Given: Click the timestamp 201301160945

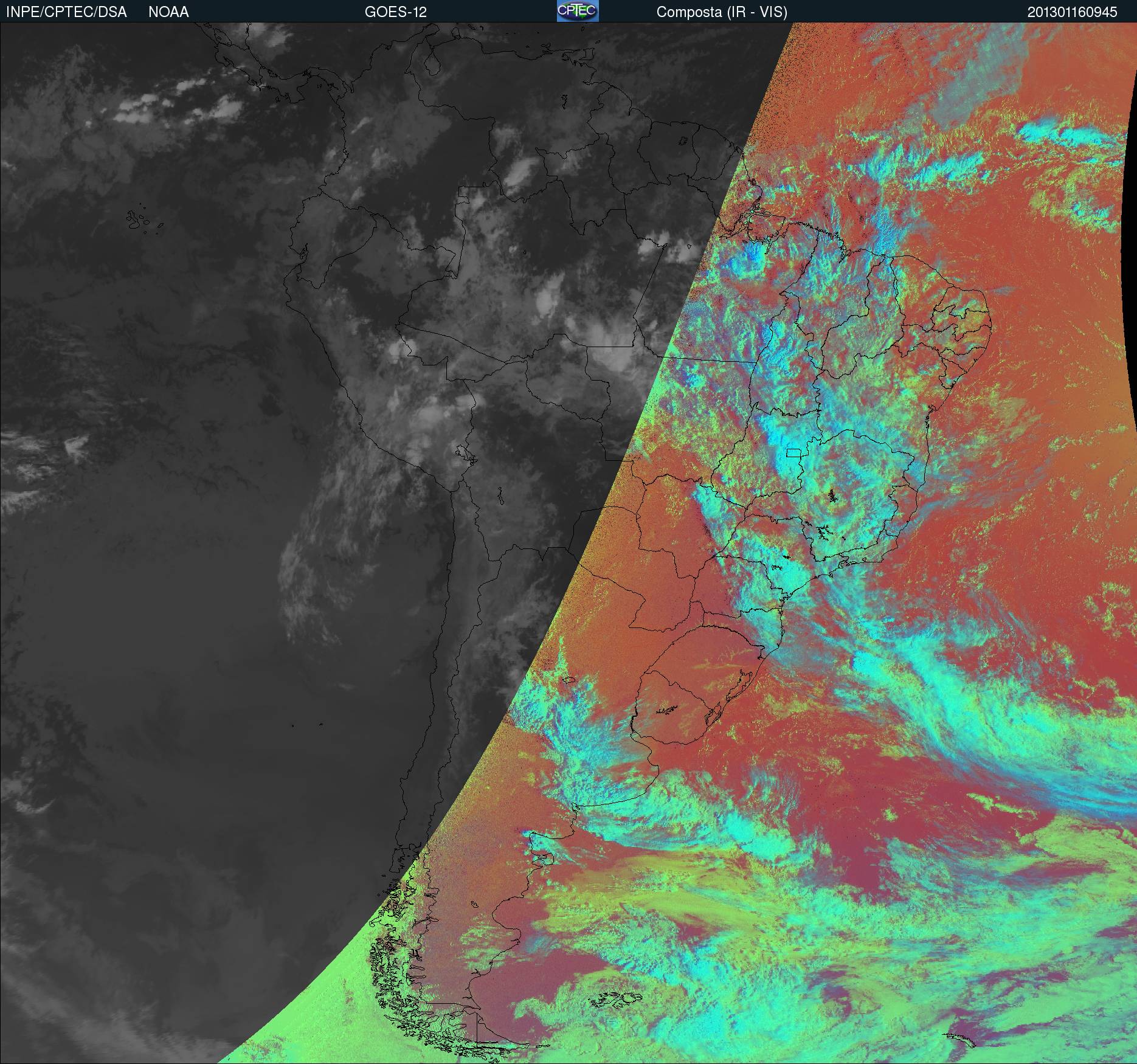Looking at the screenshot, I should [x=1073, y=12].
